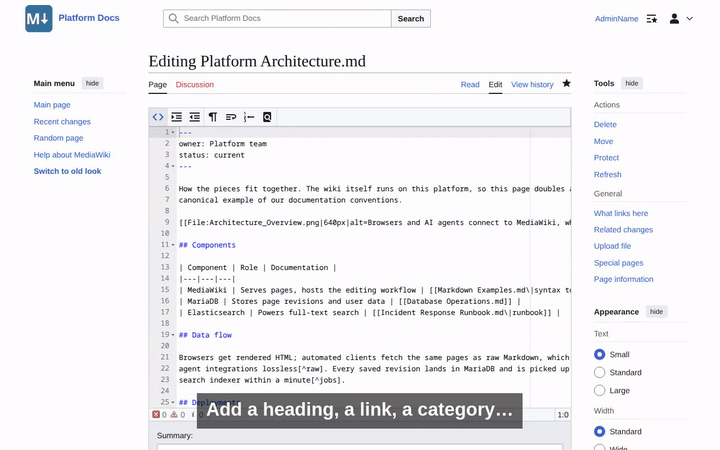720x450 pixels.
Task: Open a Random page
Action: [58, 138]
